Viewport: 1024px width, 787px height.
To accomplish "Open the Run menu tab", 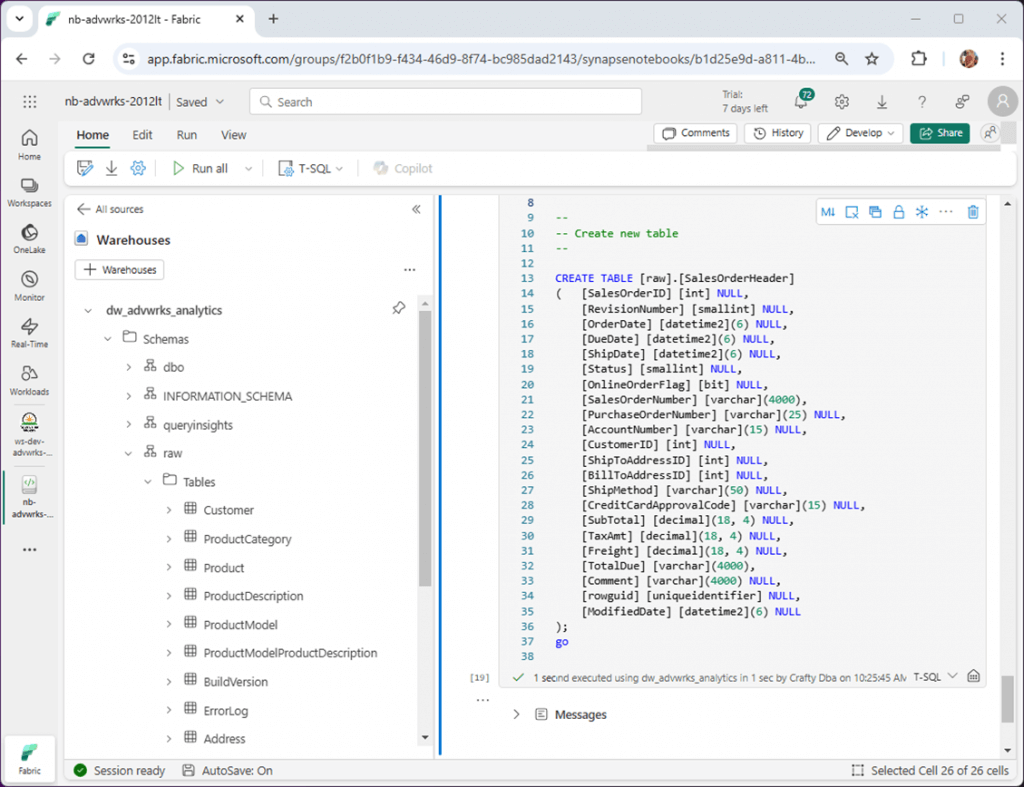I will point(187,135).
